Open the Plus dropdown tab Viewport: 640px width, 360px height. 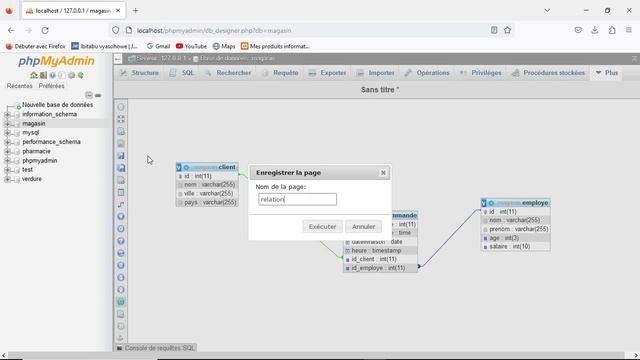(606, 73)
